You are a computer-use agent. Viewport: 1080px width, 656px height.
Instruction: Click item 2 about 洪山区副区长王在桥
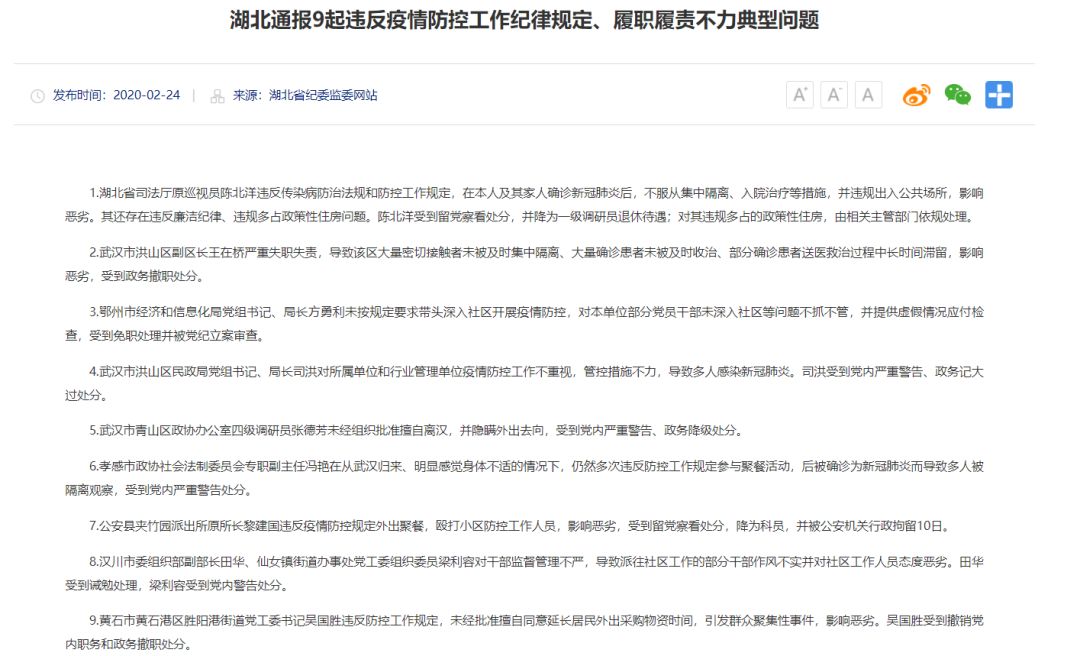pos(524,264)
